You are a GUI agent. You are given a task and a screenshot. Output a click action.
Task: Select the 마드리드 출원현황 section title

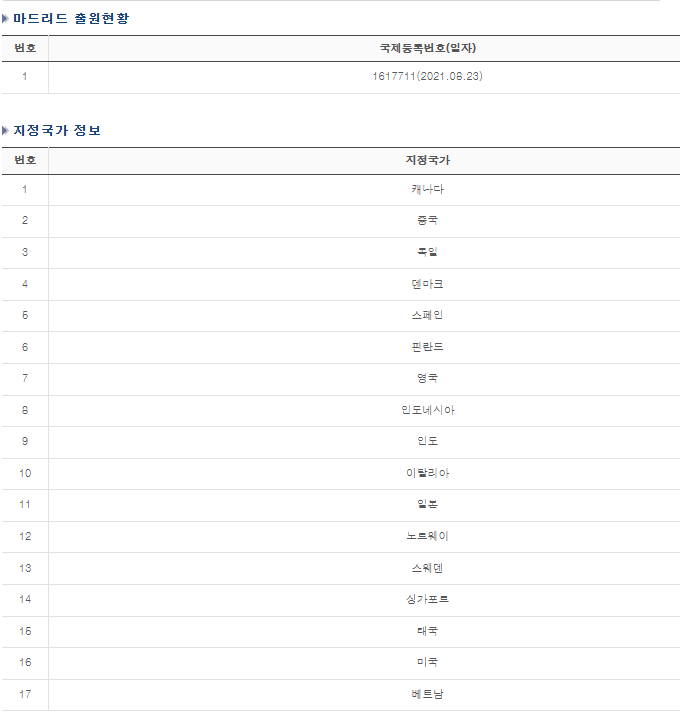pos(71,19)
